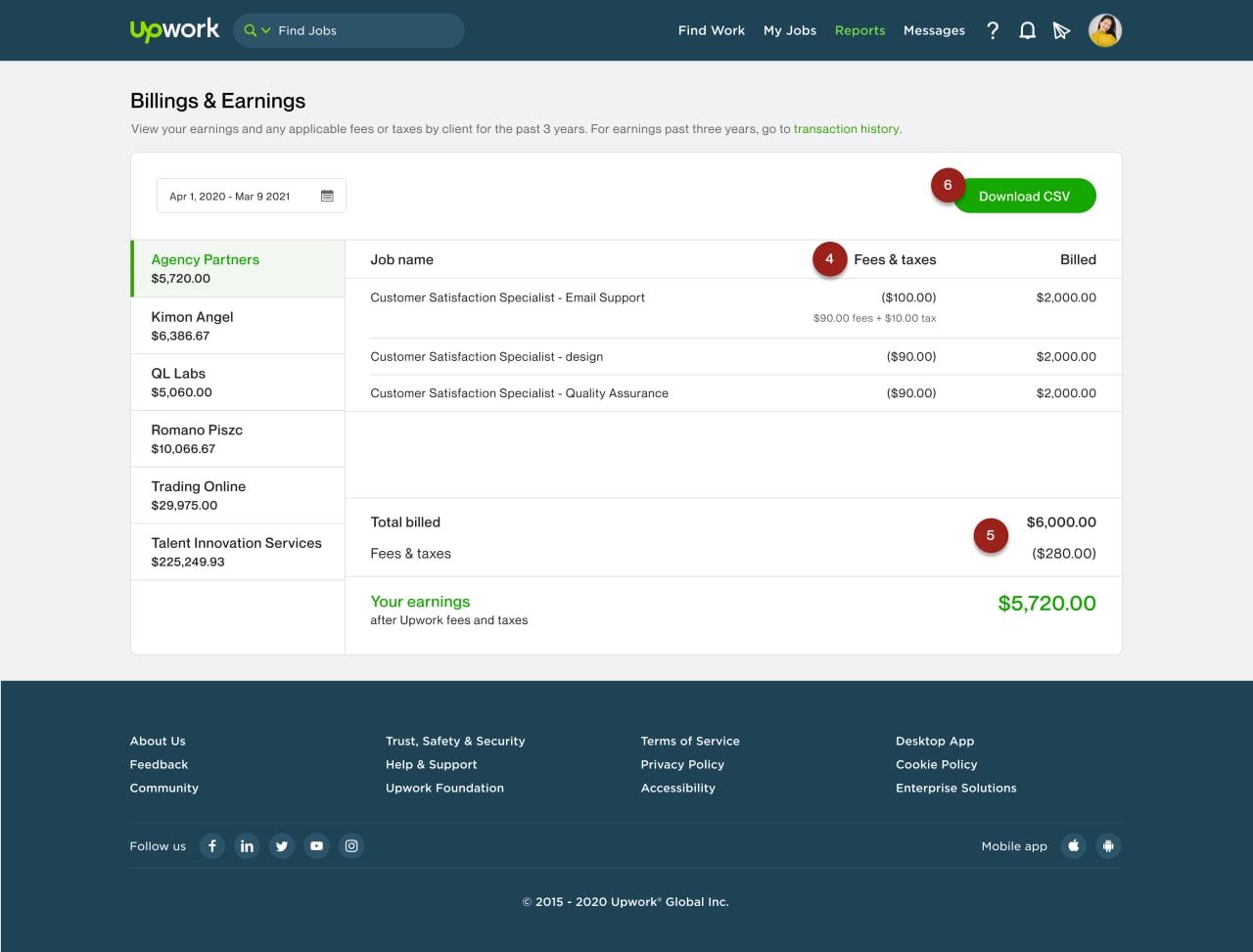
Task: Download the CSV report
Action: point(1024,196)
